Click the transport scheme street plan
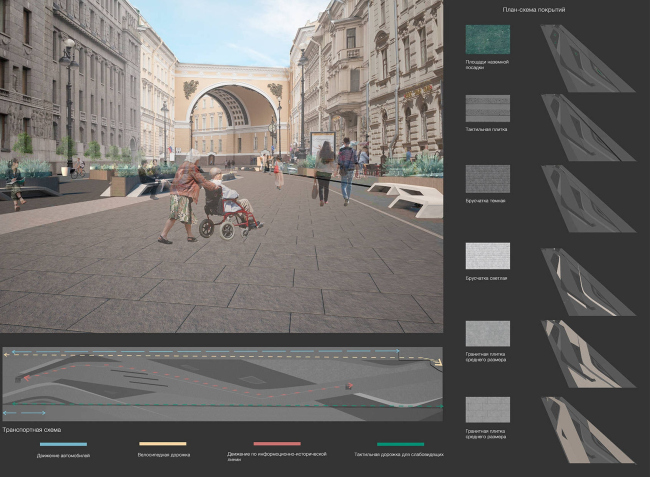Viewport: 650px width, 477px height. tap(220, 384)
